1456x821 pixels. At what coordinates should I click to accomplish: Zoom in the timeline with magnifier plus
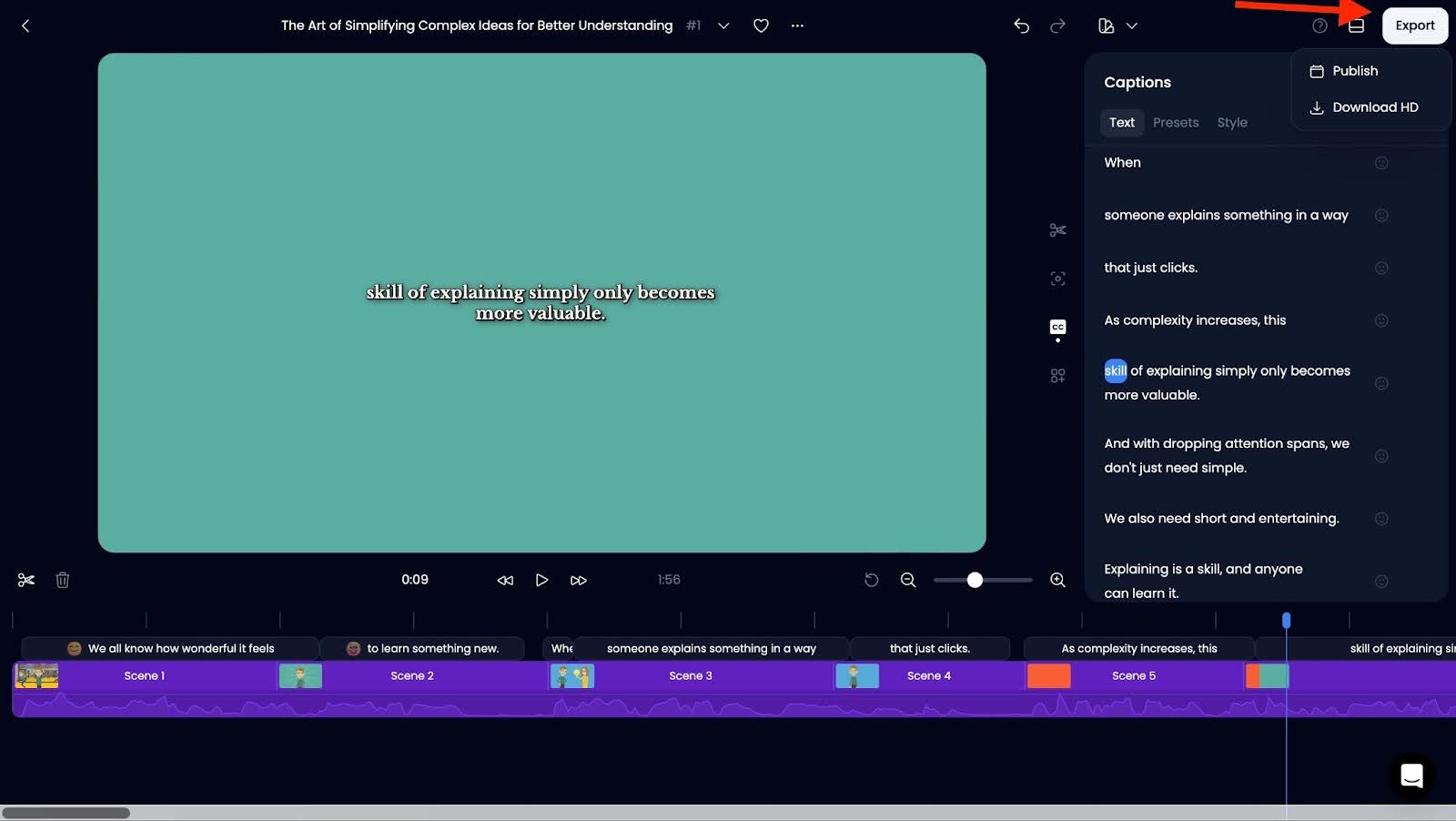click(1057, 580)
